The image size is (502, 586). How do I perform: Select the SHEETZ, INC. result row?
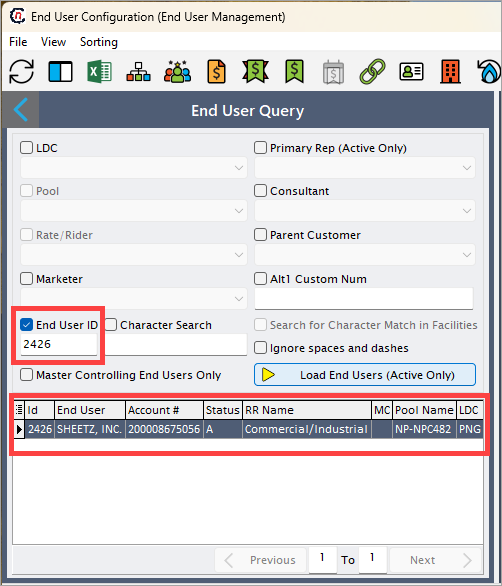[x=249, y=429]
